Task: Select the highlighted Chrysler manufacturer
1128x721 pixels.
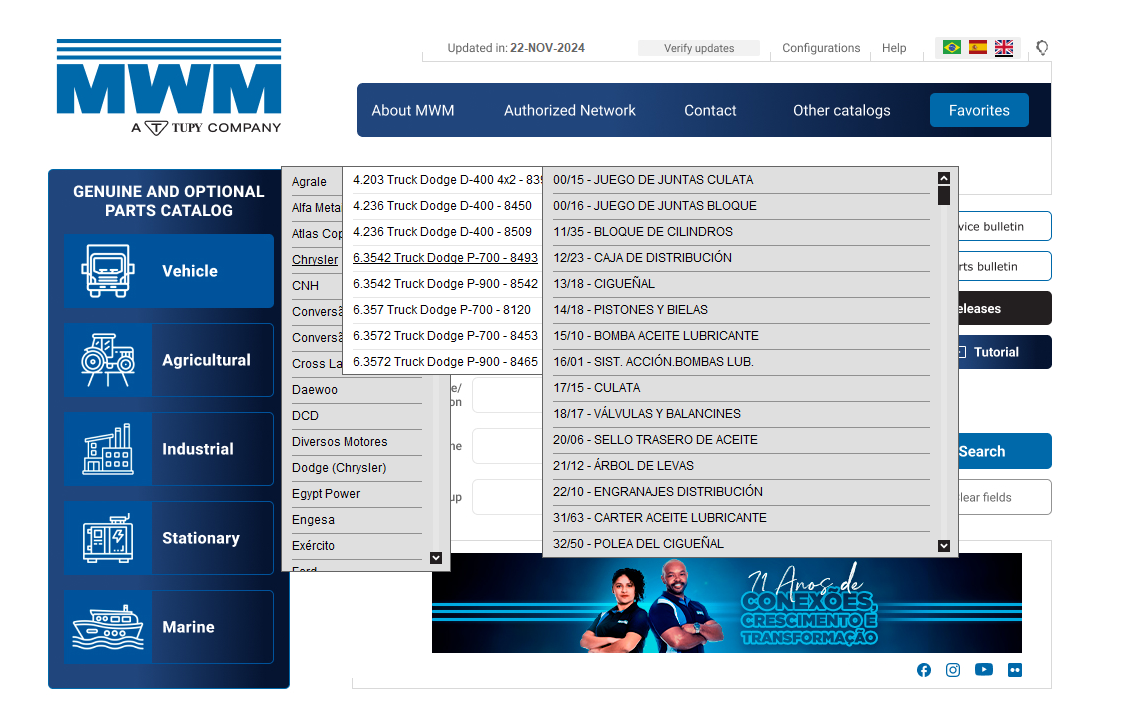Action: point(315,260)
